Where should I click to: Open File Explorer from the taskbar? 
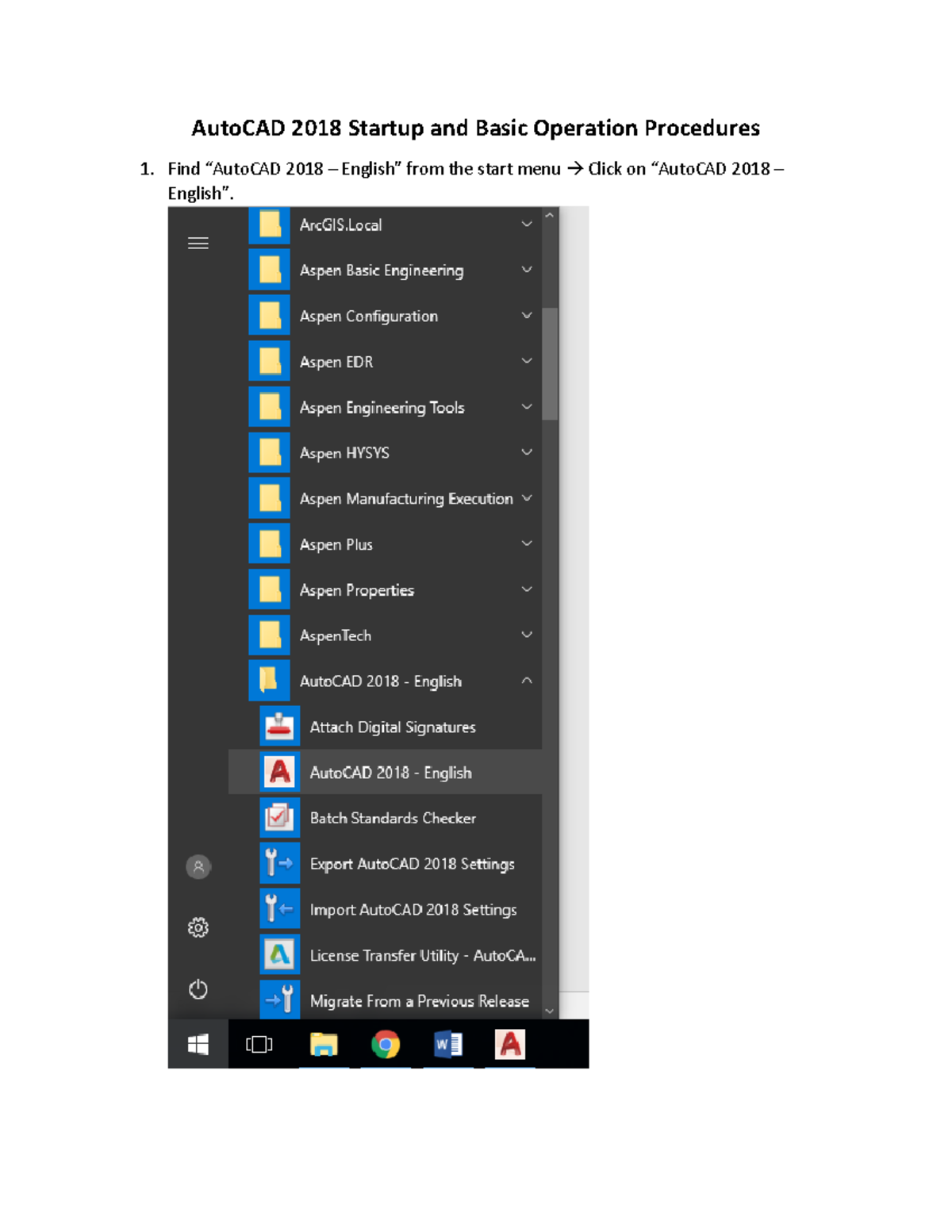coord(324,1044)
